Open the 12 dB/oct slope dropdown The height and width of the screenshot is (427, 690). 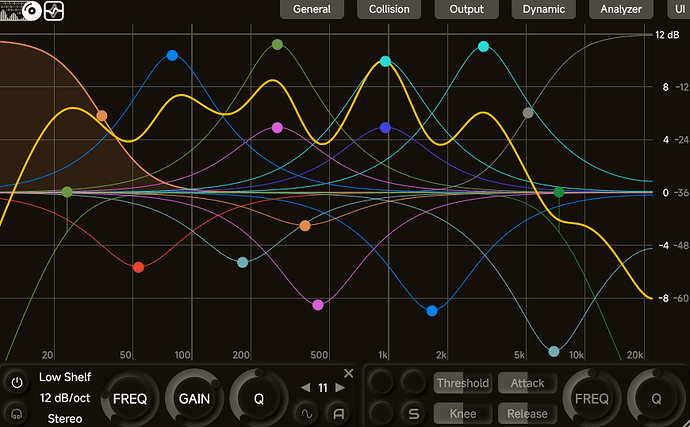(65, 398)
